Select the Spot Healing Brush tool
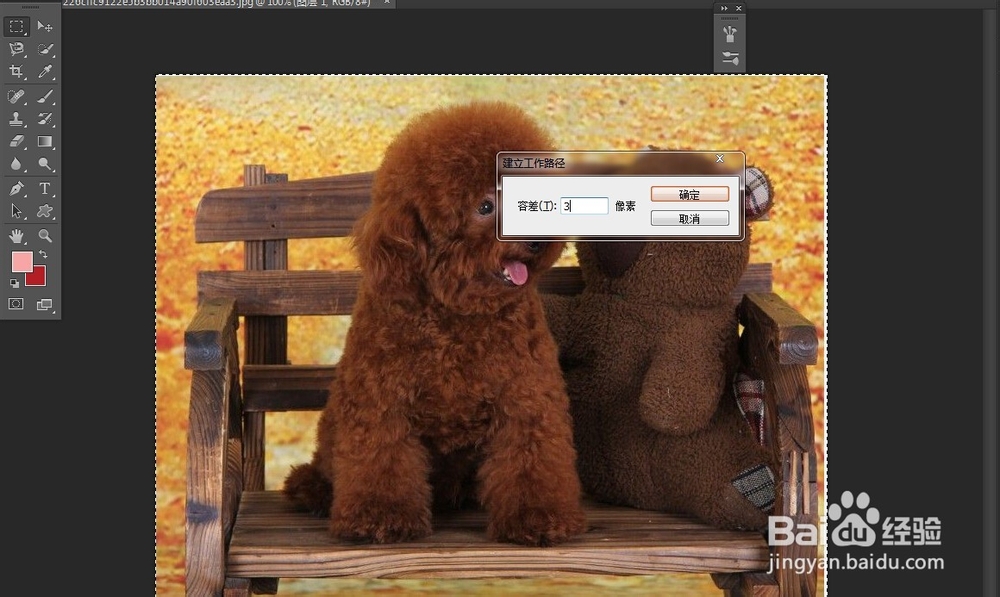Screen dimensions: 1000x597 pyautogui.click(x=17, y=96)
